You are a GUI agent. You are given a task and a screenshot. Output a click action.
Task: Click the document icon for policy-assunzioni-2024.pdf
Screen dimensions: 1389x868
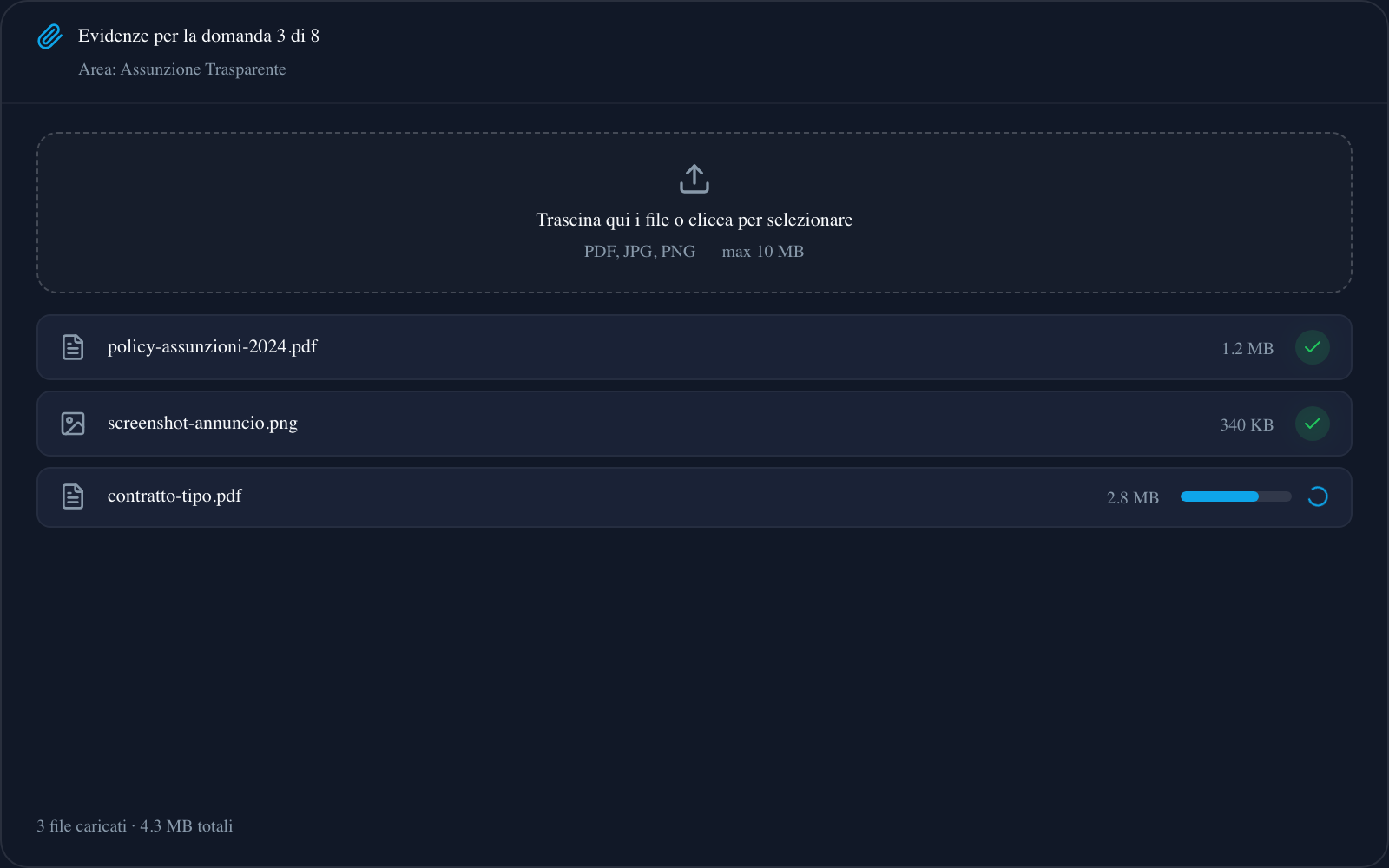point(73,347)
